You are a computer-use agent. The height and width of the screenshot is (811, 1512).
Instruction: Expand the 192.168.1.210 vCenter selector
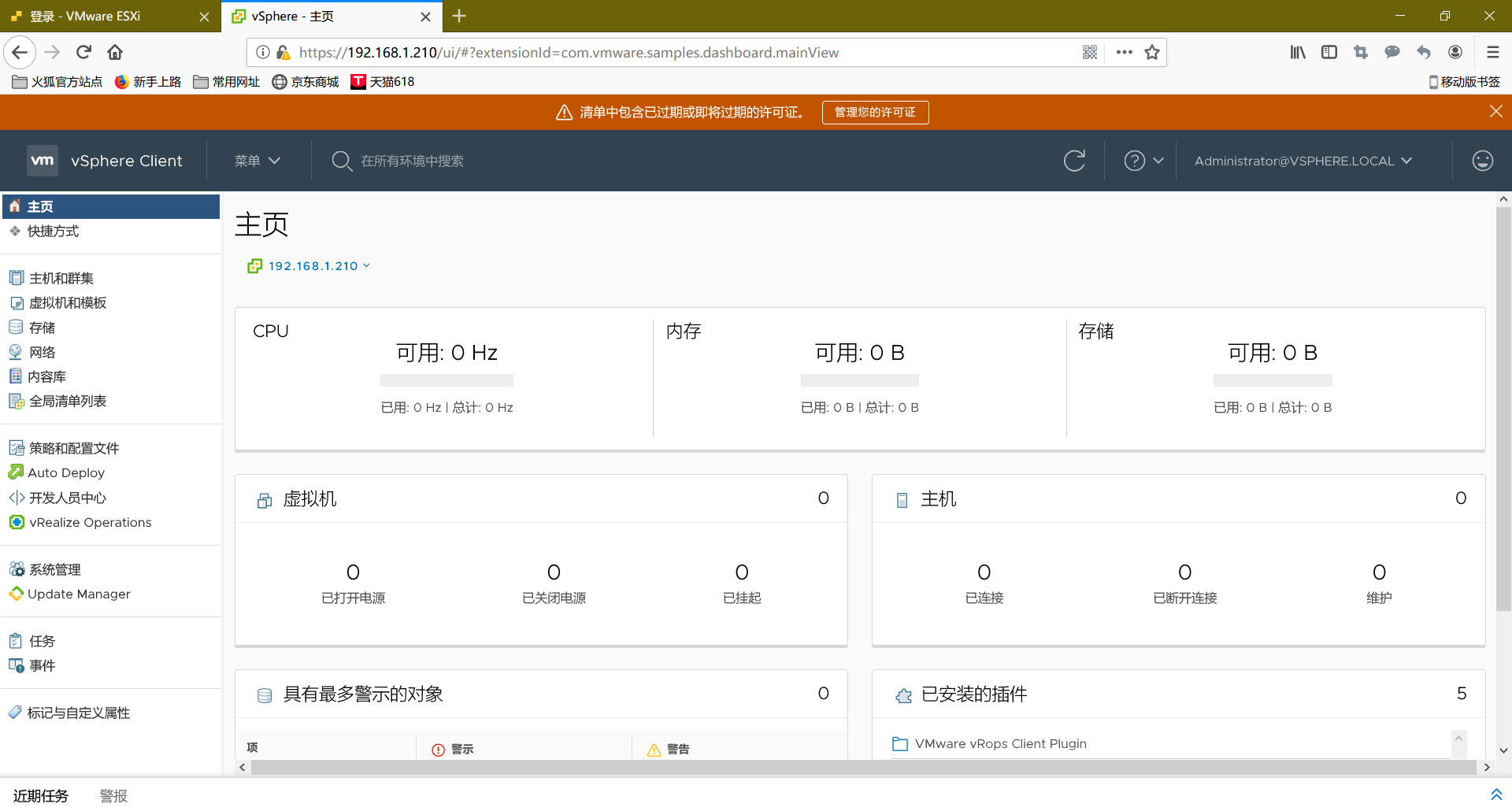tap(319, 266)
